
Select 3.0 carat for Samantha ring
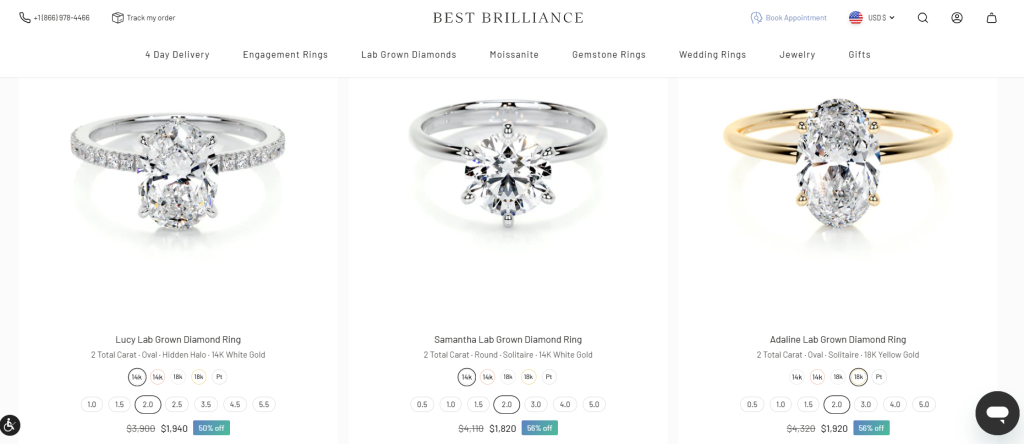click(x=536, y=405)
